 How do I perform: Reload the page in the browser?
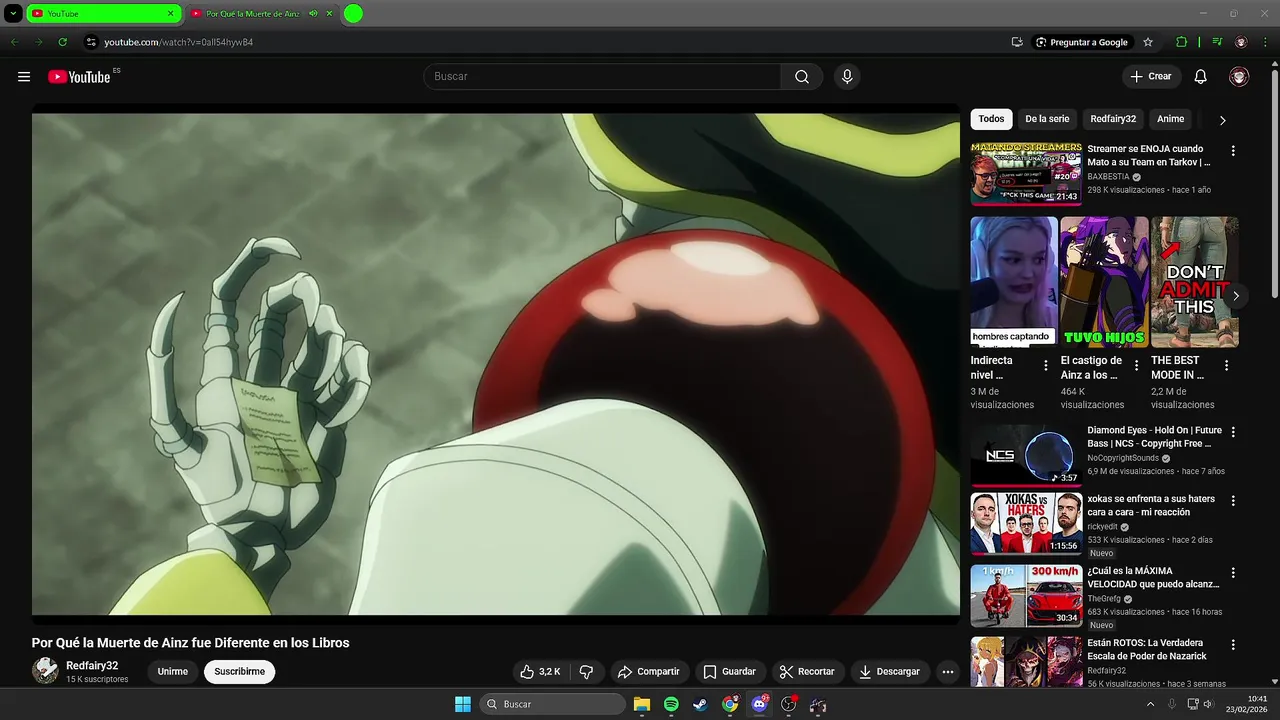click(63, 42)
